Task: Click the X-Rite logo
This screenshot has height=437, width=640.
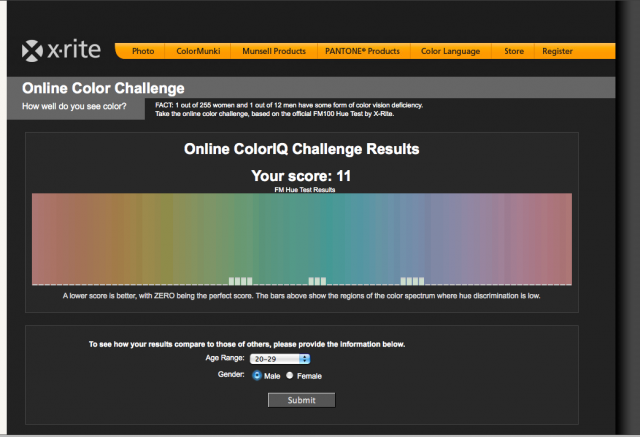Action: 61,50
